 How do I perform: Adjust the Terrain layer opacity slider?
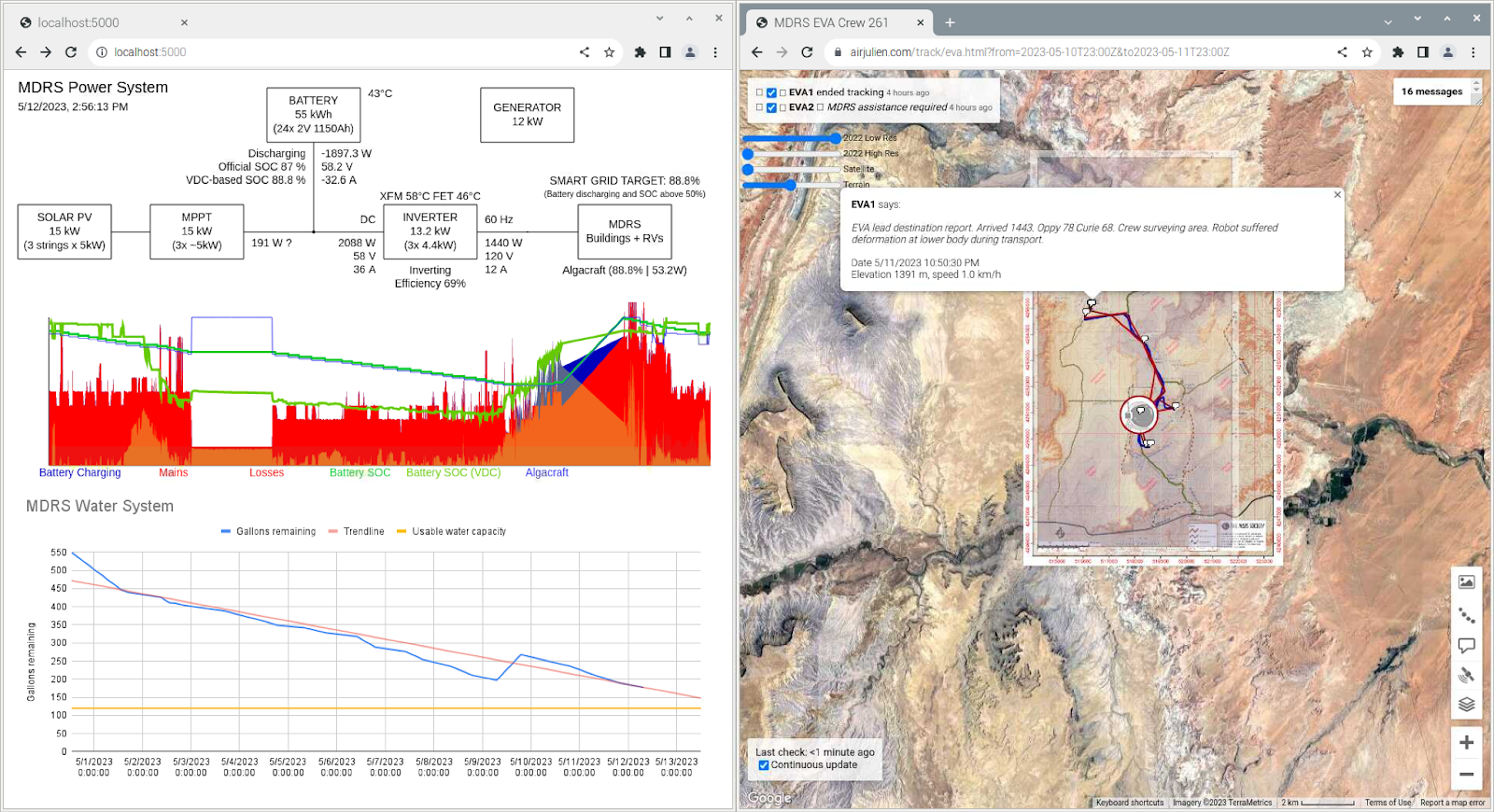pos(792,185)
